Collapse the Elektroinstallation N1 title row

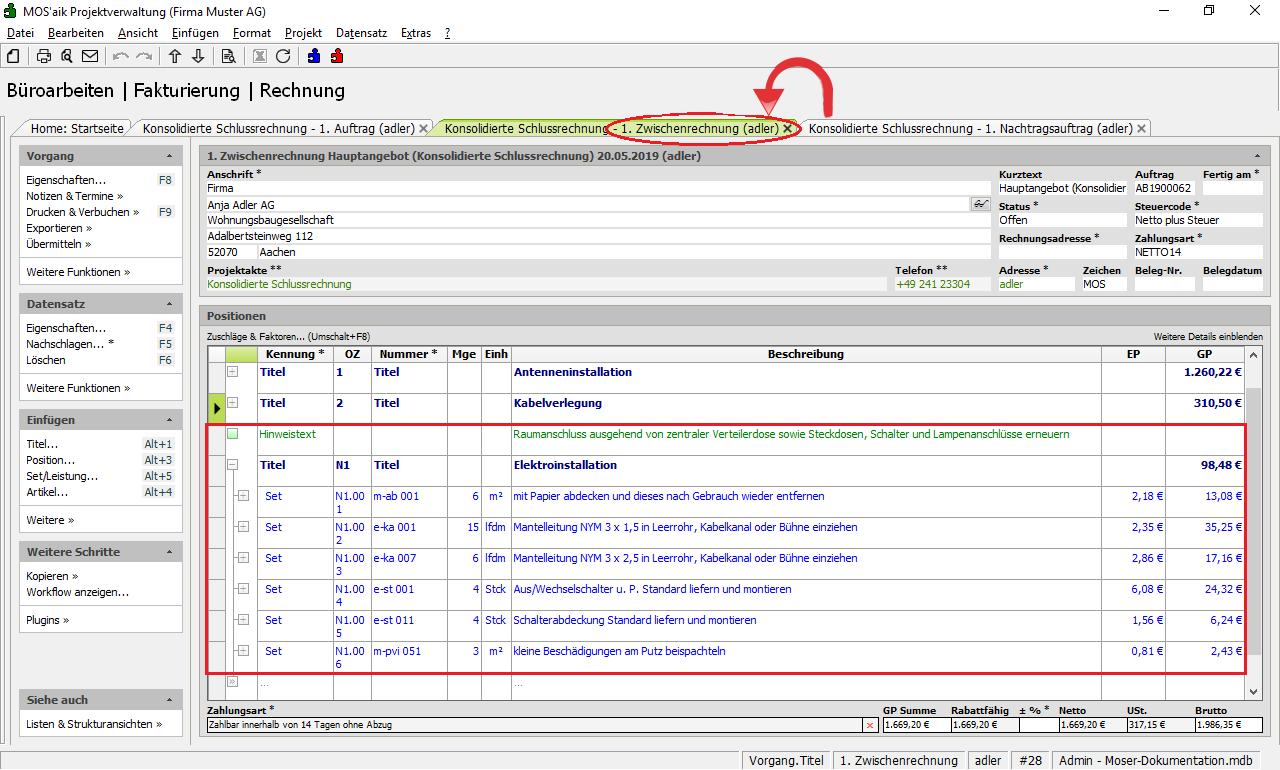click(x=232, y=465)
